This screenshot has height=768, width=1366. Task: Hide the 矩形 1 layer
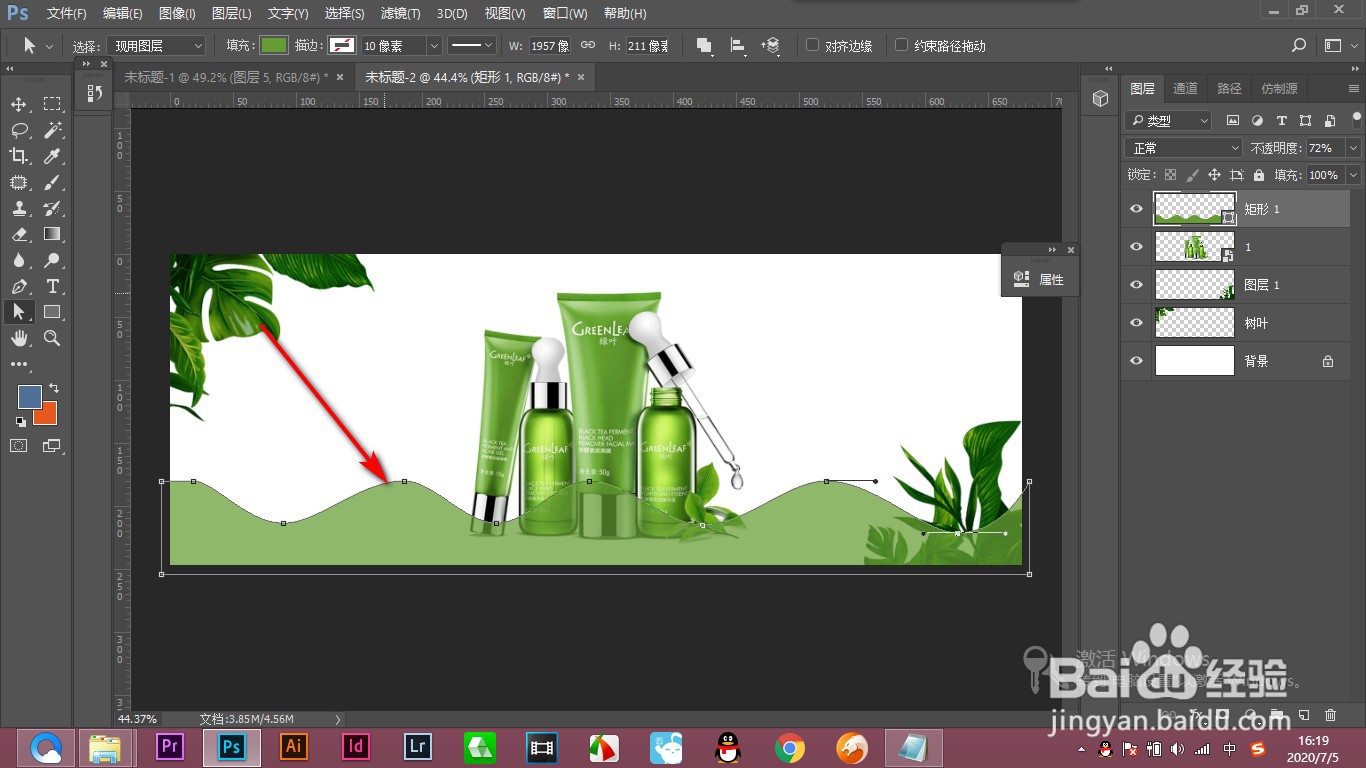[x=1136, y=209]
